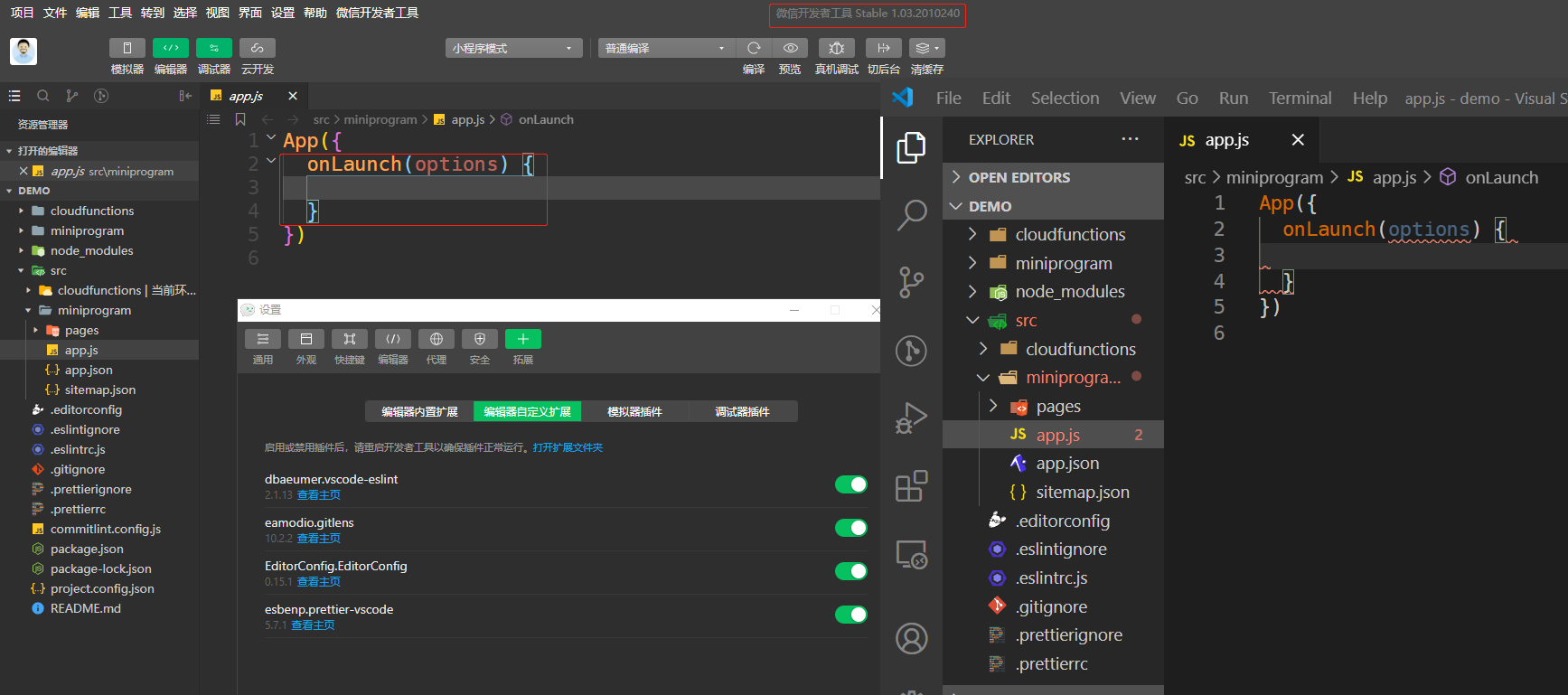The image size is (1568, 695).
Task: Collapse the WeChat DevTools sidebar panel icon
Action: [x=185, y=96]
